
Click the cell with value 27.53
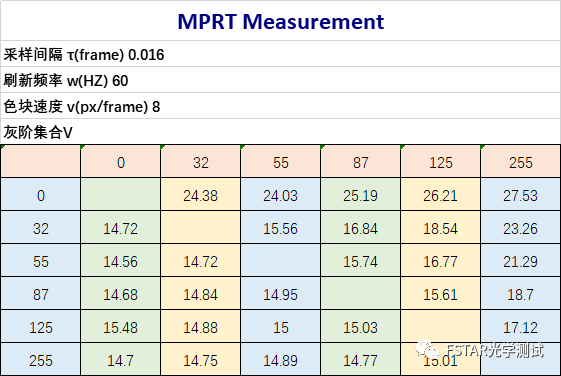click(x=521, y=195)
